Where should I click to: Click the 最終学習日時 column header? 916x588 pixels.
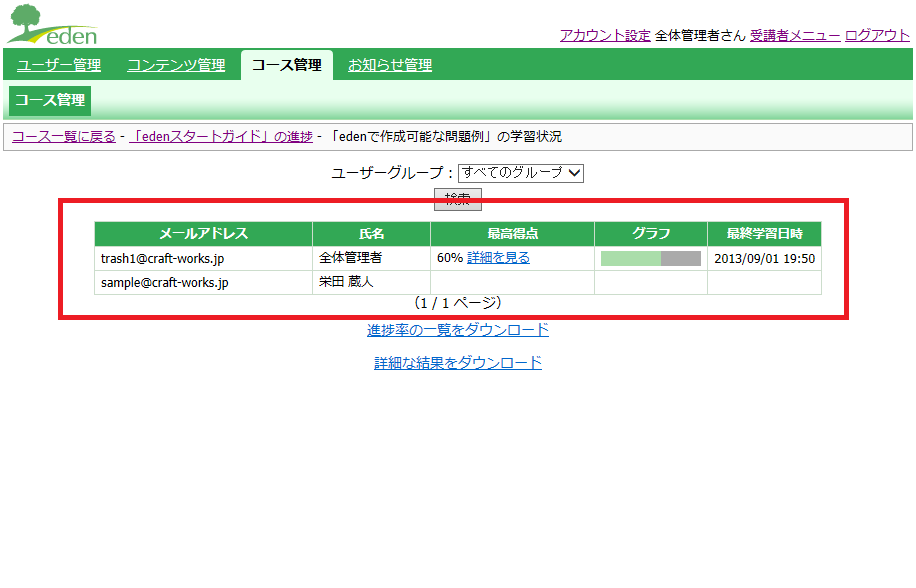[764, 234]
